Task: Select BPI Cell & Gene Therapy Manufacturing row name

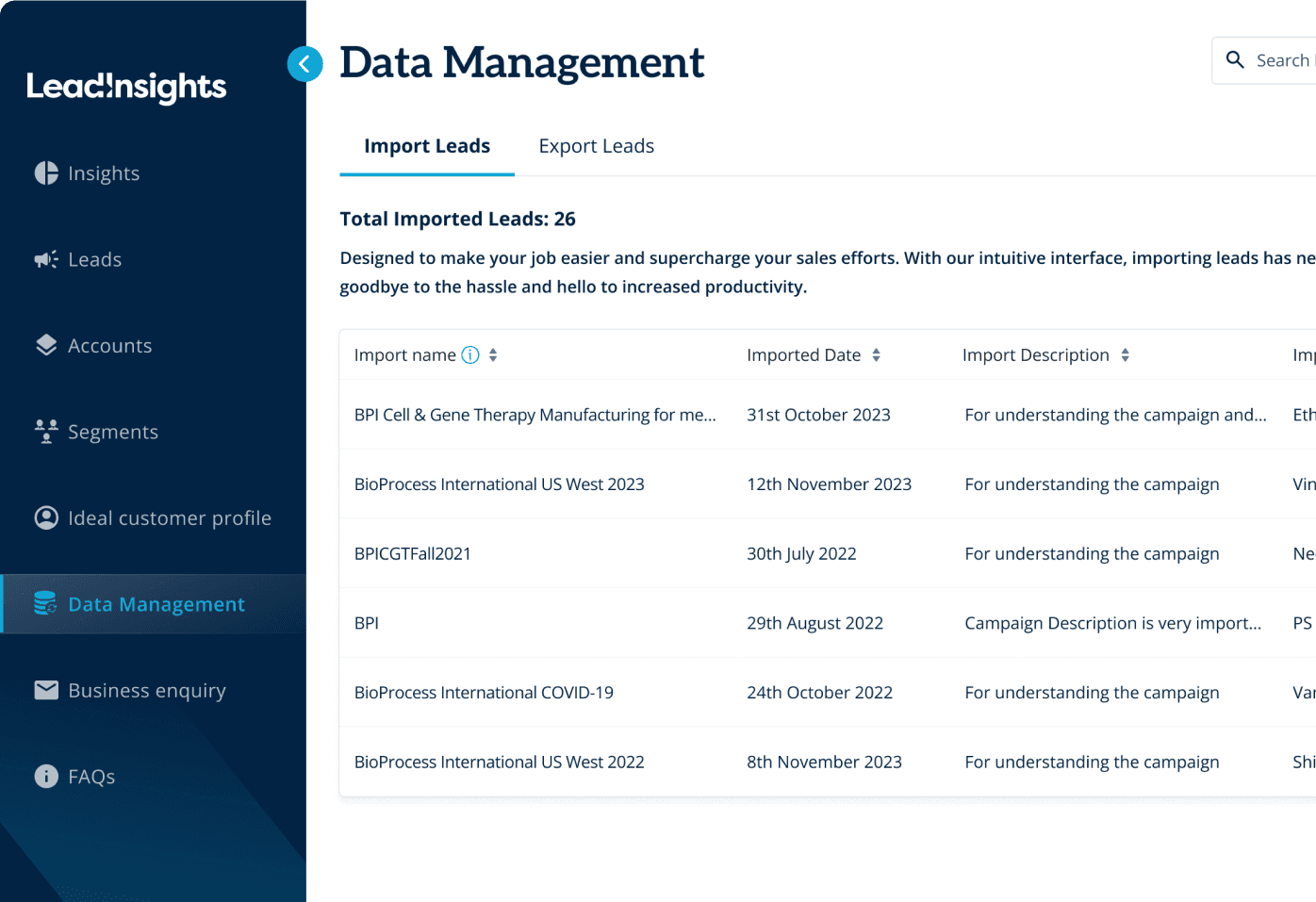Action: click(535, 415)
